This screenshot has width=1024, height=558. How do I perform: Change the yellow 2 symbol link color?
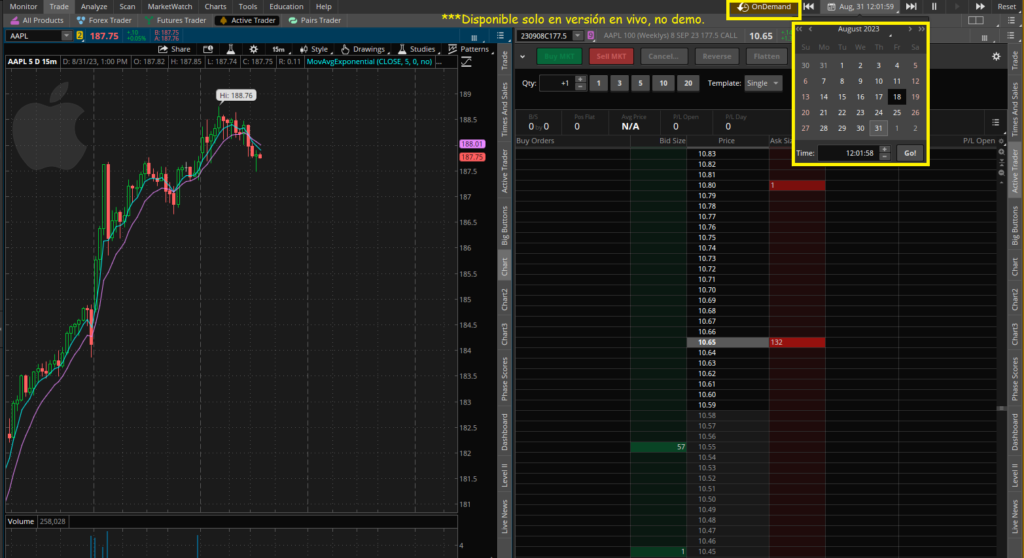click(80, 36)
